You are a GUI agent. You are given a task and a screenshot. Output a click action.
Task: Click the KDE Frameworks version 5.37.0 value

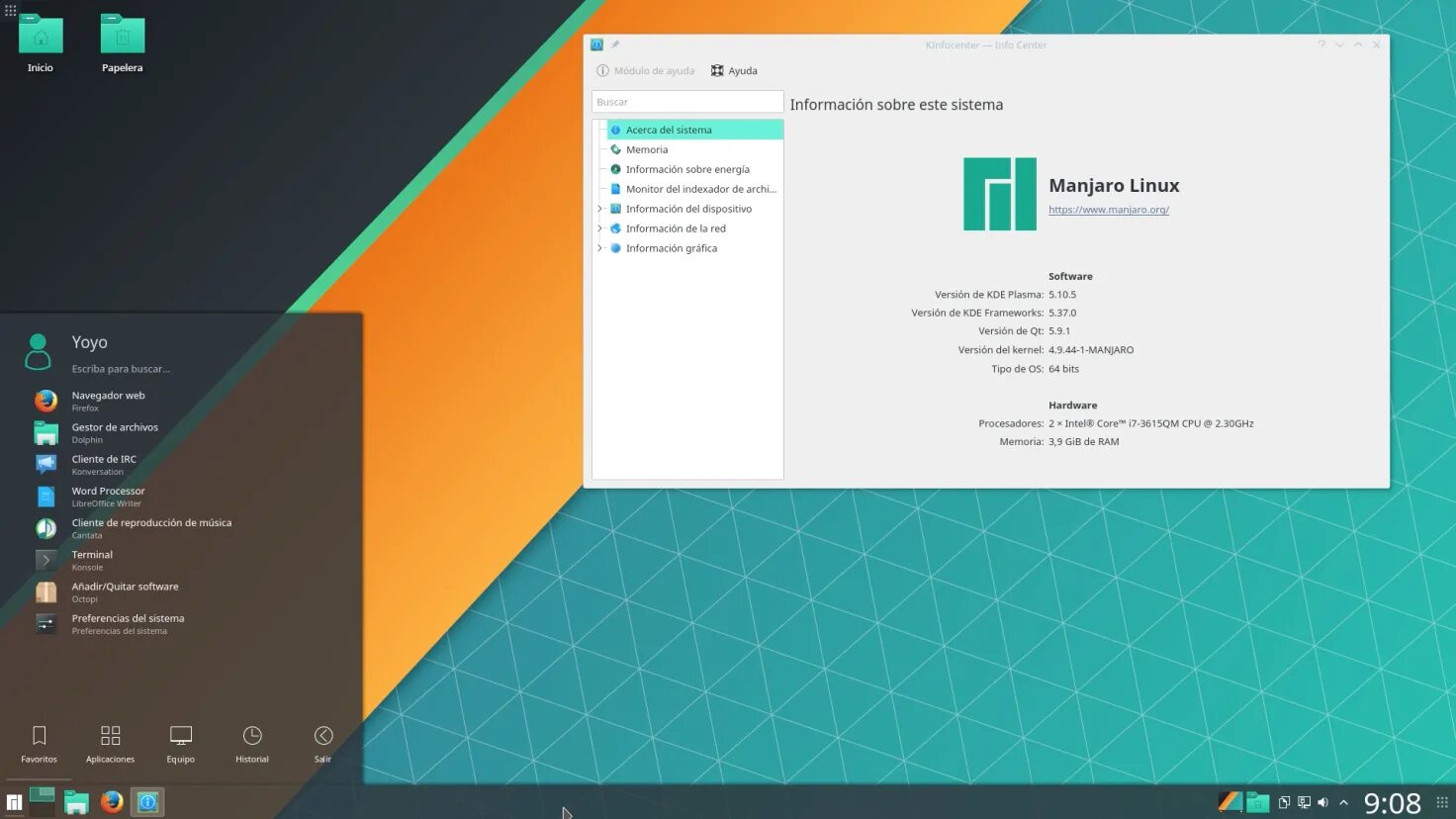pos(1062,313)
